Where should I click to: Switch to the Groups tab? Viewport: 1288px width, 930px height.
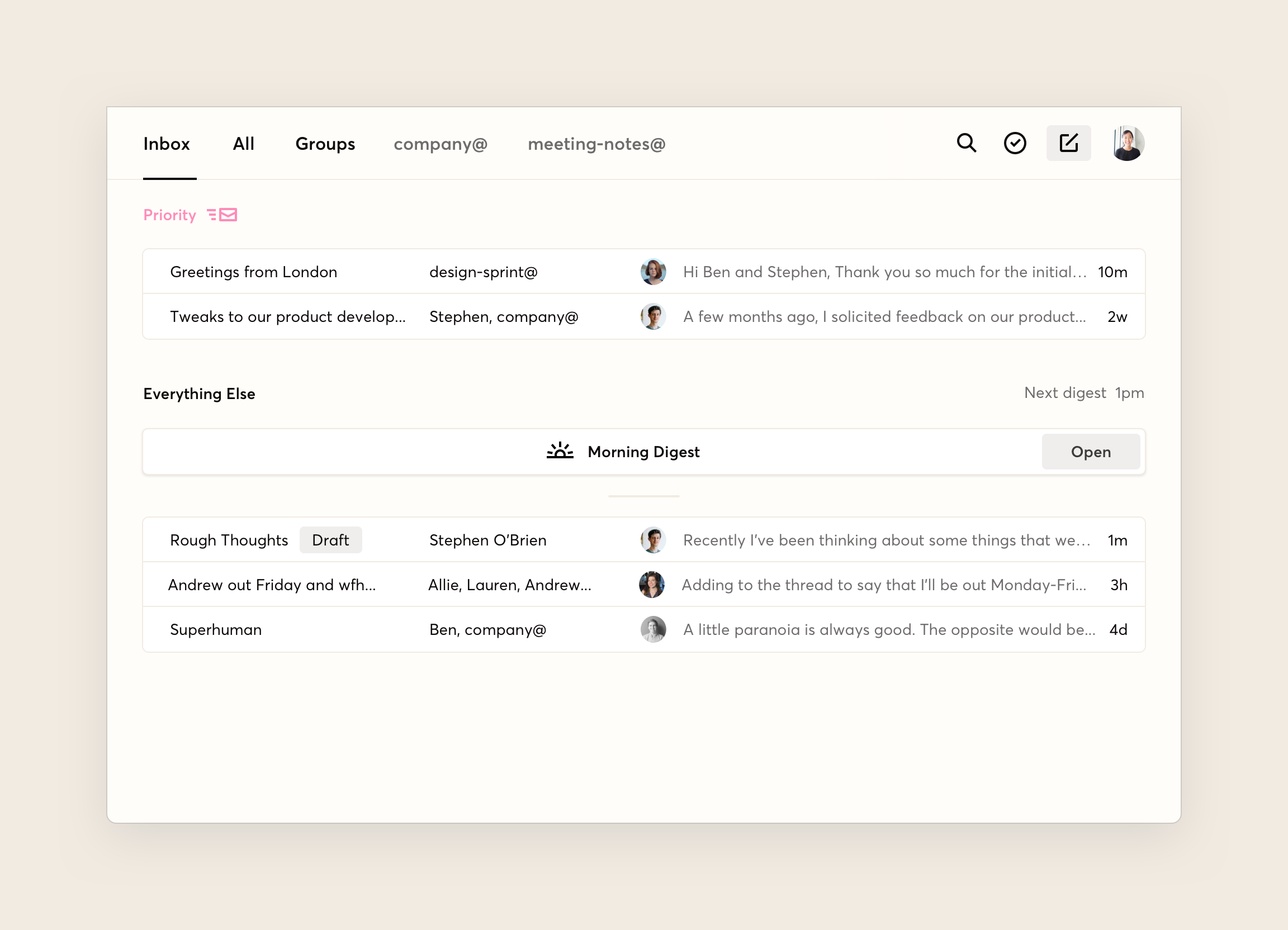[x=325, y=144]
